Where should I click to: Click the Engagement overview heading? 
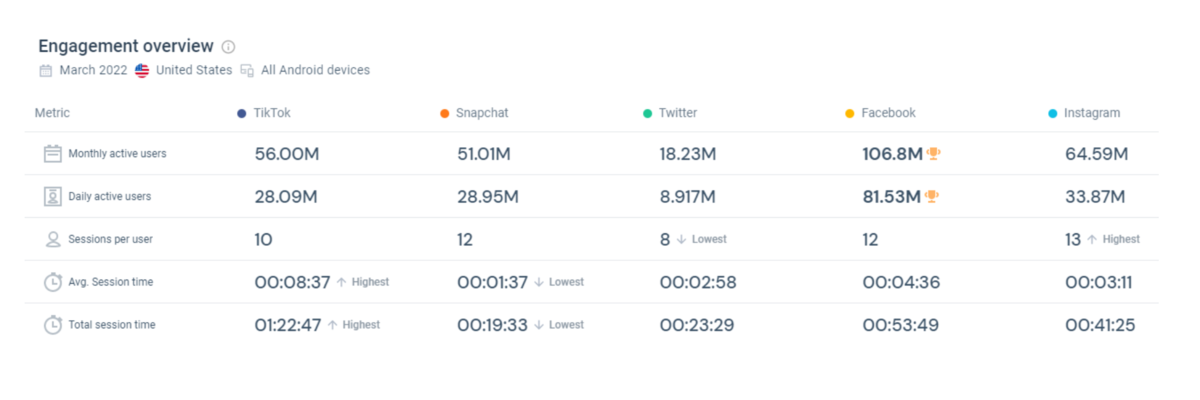pyautogui.click(x=126, y=46)
